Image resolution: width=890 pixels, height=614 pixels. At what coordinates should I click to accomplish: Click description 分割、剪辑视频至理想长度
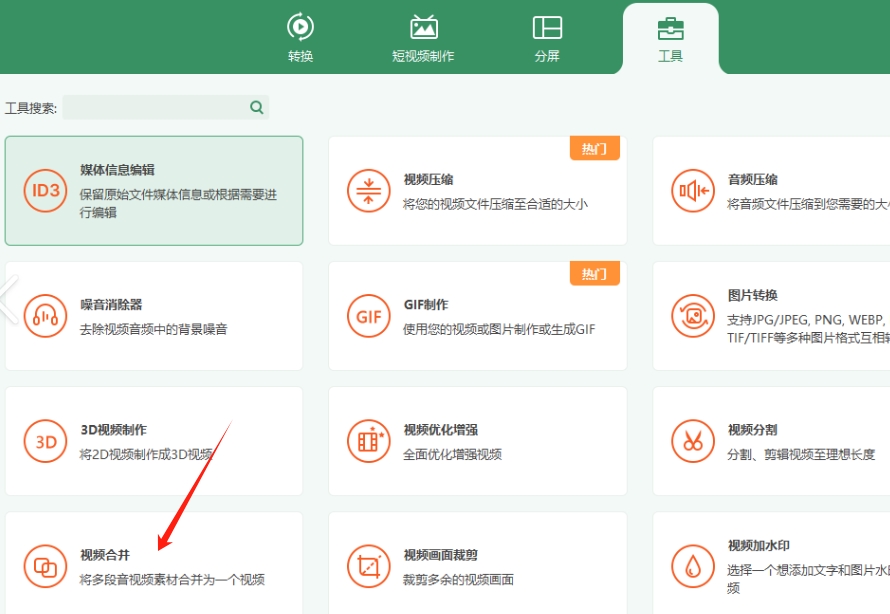click(801, 455)
